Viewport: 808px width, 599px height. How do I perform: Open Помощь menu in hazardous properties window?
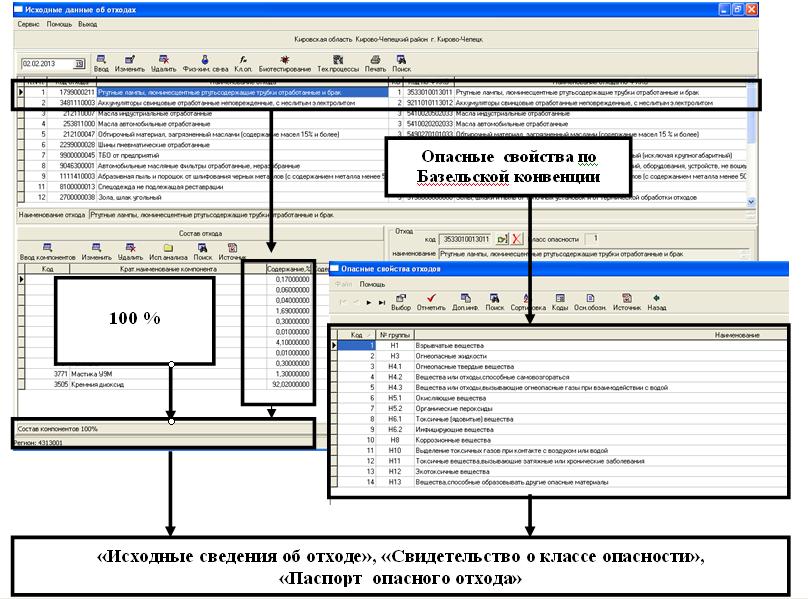pyautogui.click(x=372, y=284)
